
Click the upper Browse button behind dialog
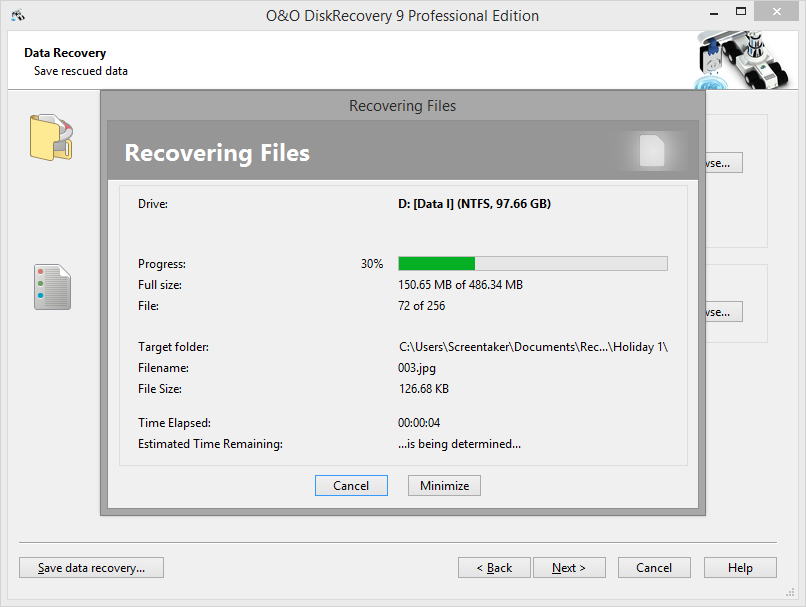coord(724,163)
